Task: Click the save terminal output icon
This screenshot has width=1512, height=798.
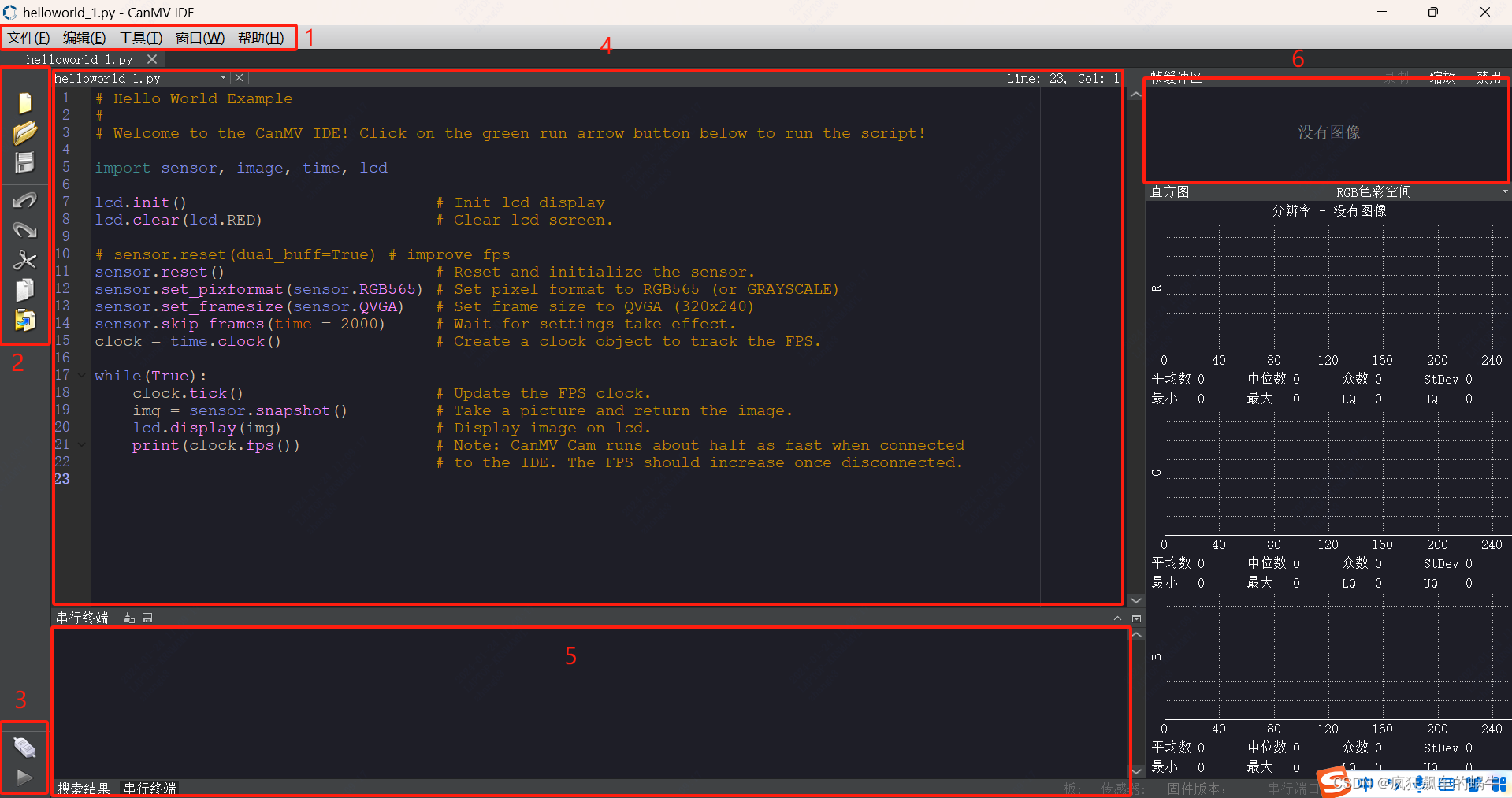Action: pos(147,618)
